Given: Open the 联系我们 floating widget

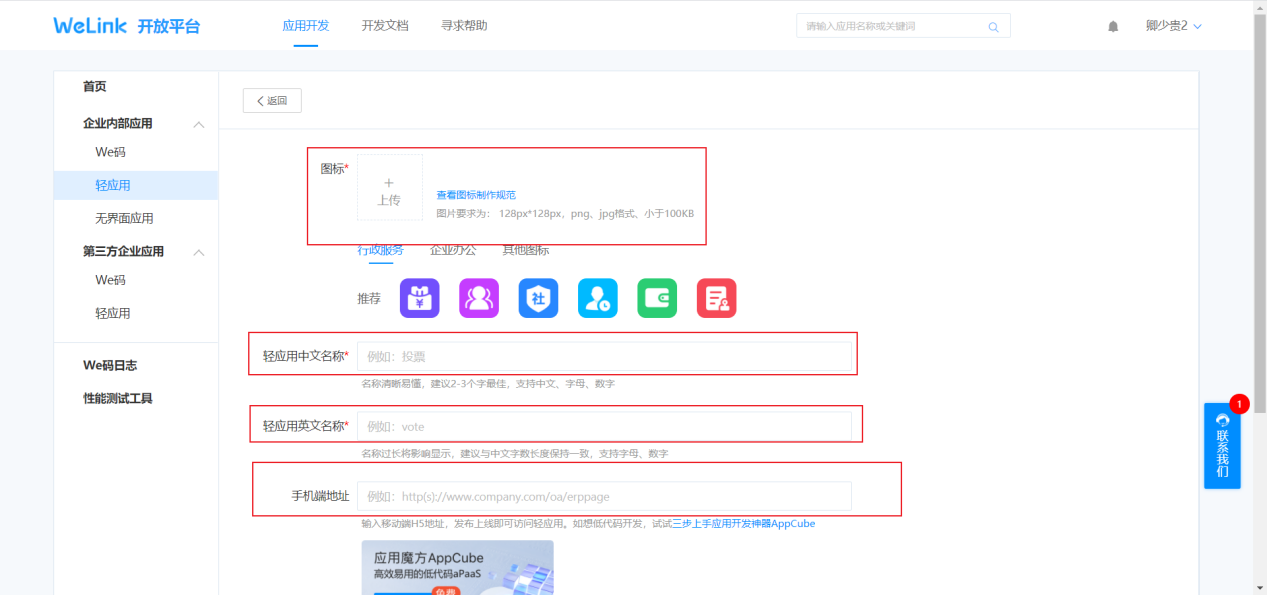Looking at the screenshot, I should click(x=1222, y=446).
